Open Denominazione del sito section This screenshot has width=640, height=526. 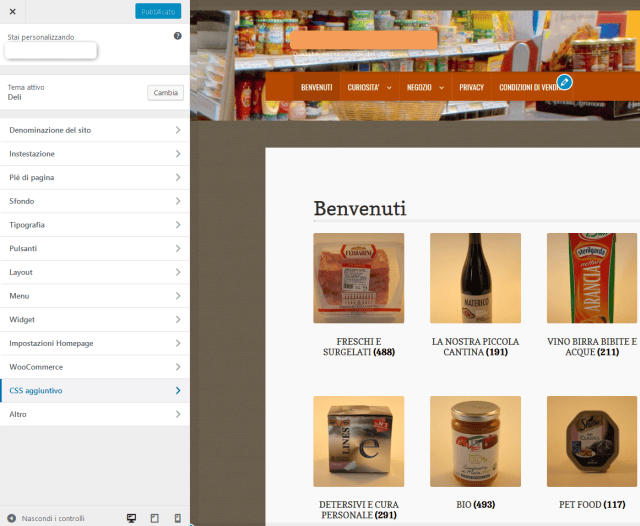[x=95, y=130]
